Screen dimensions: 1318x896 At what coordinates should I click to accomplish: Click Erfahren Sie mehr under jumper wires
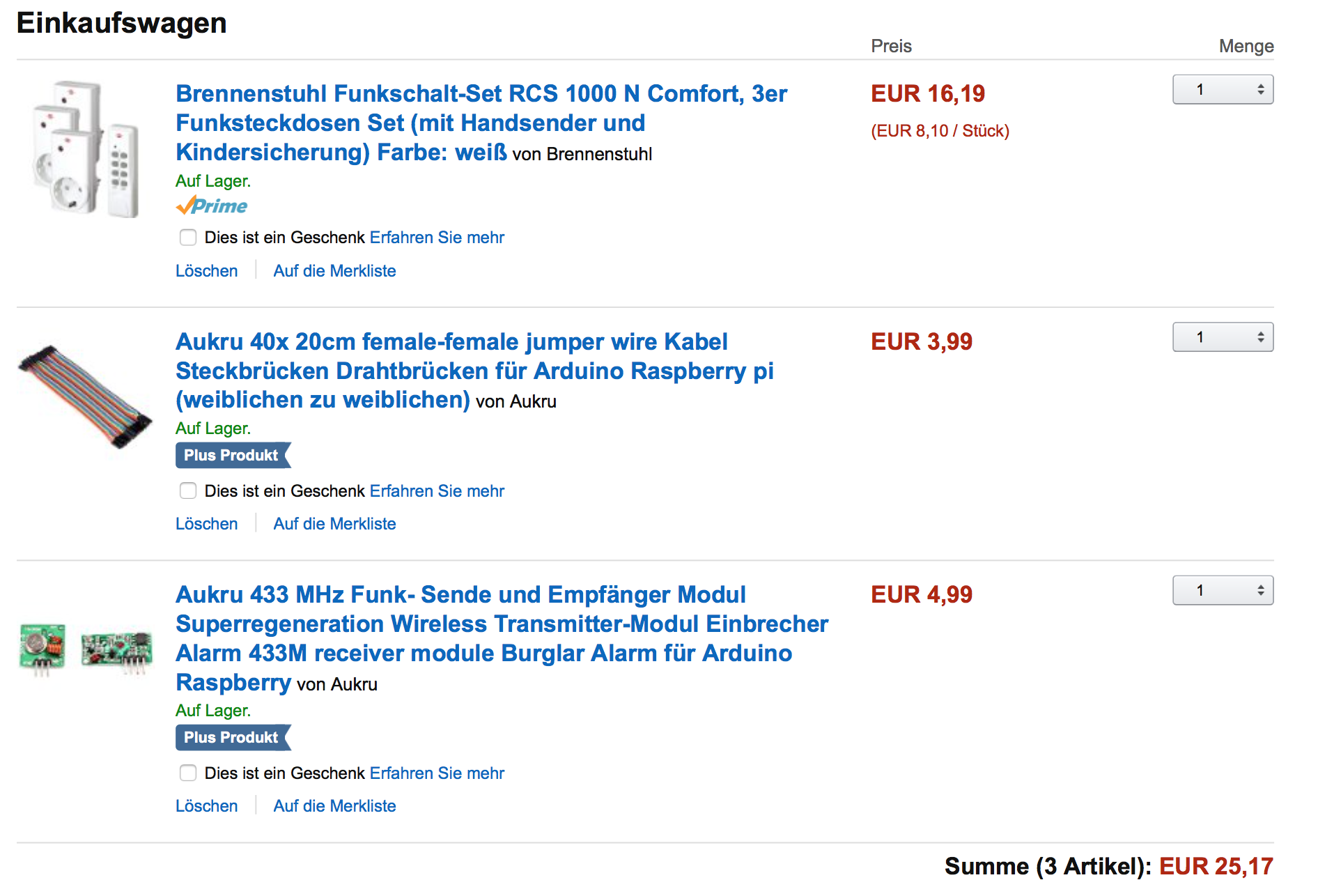coord(437,491)
